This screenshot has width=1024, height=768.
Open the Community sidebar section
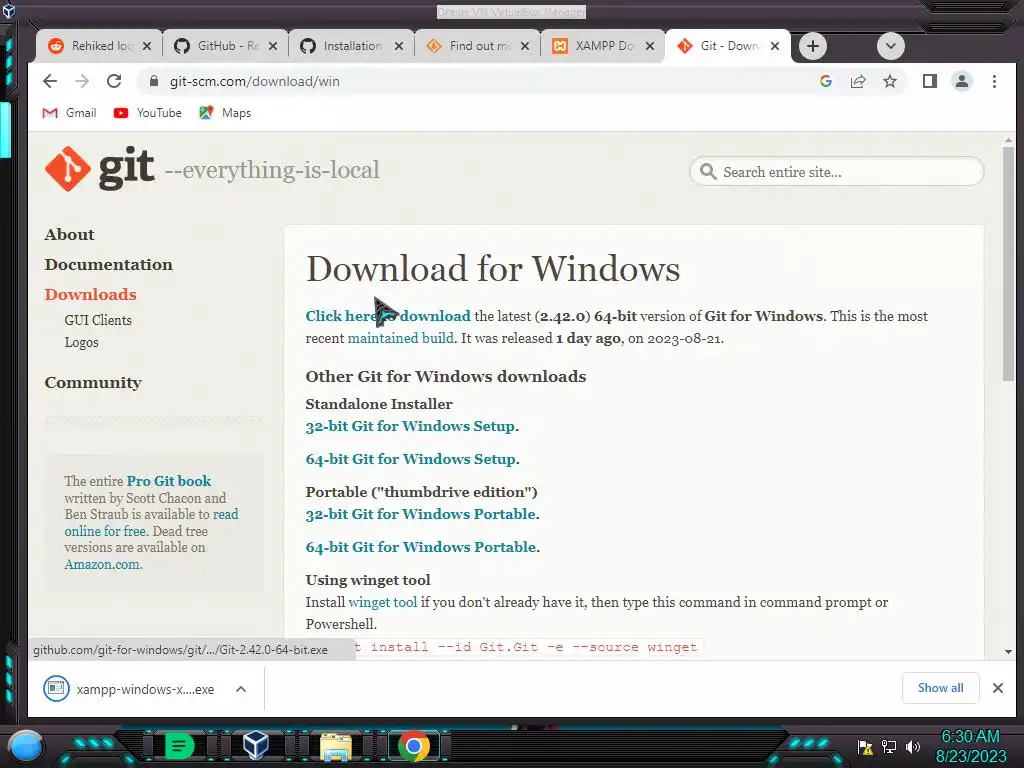[x=93, y=383]
